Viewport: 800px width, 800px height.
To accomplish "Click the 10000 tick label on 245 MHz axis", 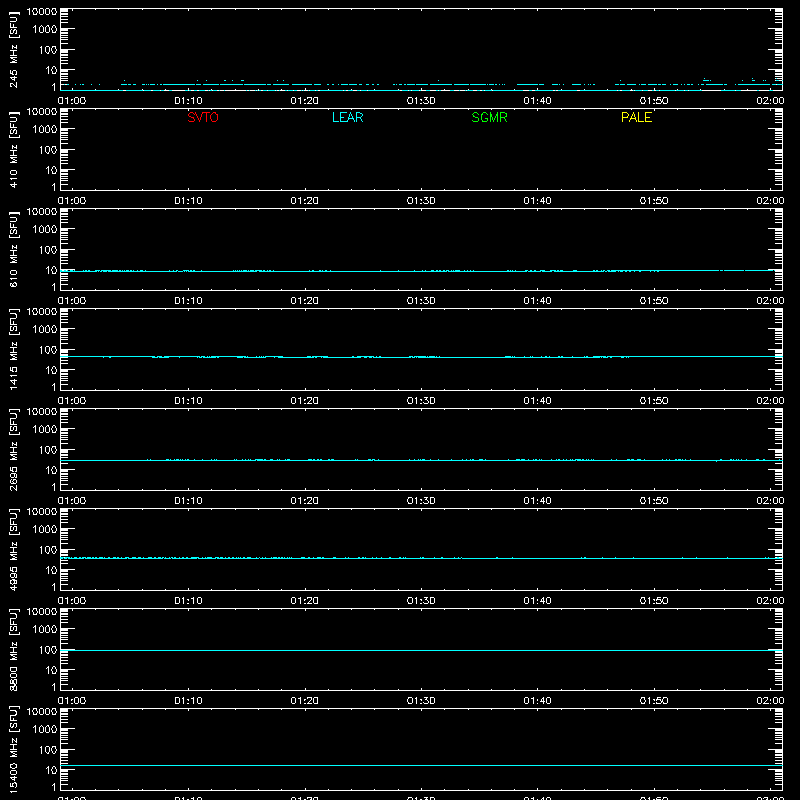I will tap(42, 12).
